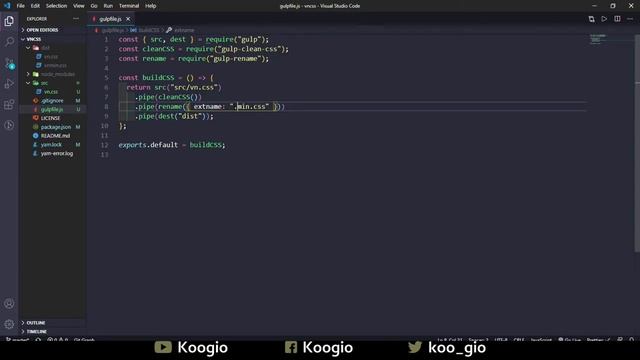The image size is (640, 360).
Task: Open the Selection menu
Action: pyautogui.click(x=56, y=6)
